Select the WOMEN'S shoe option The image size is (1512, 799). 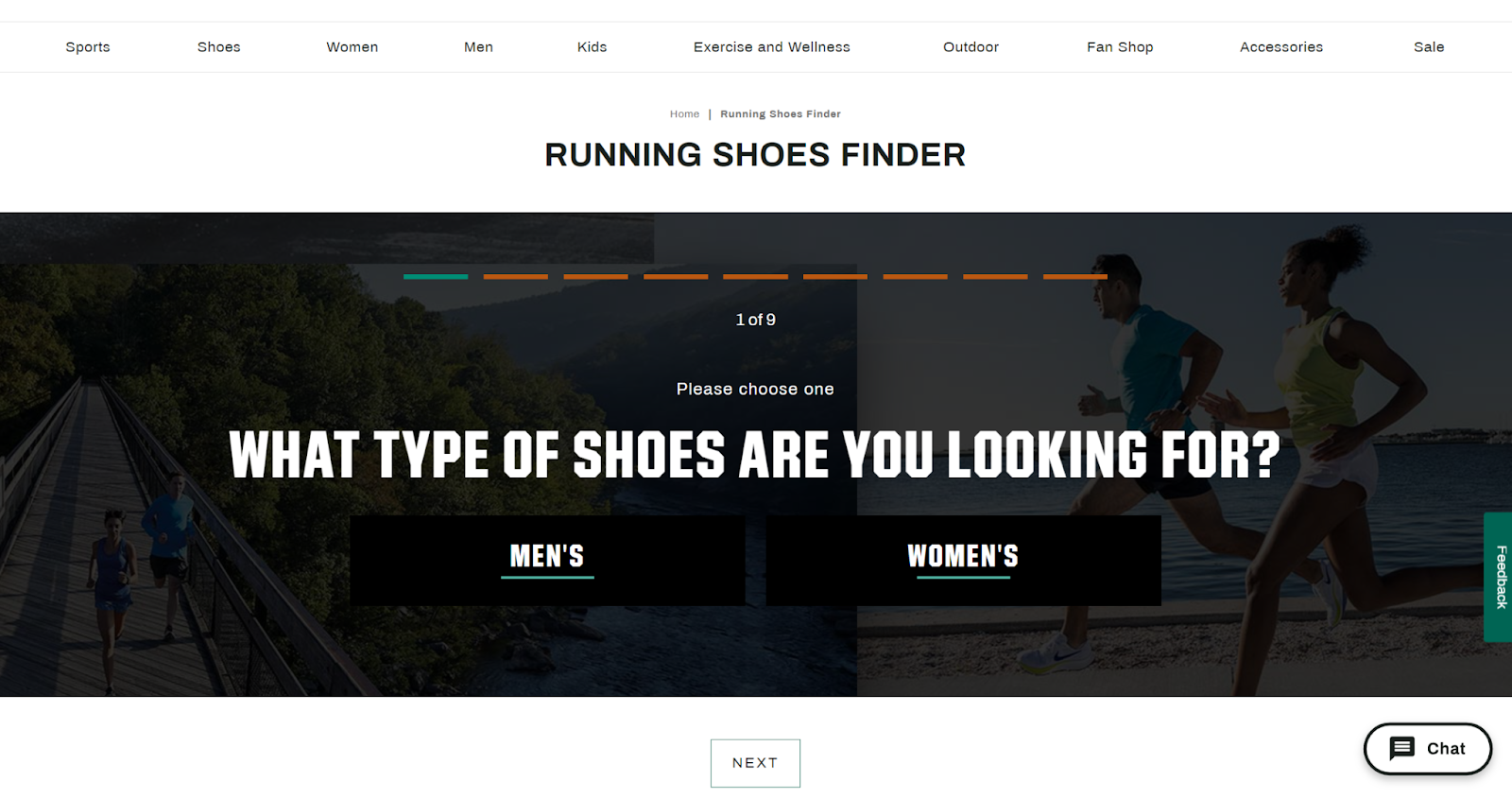963,560
